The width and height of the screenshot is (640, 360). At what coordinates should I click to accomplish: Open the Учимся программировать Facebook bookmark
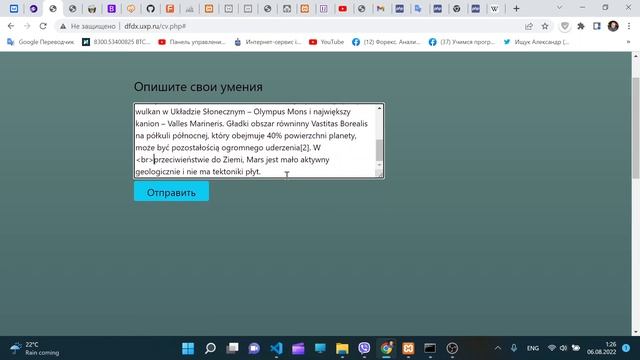coord(462,42)
